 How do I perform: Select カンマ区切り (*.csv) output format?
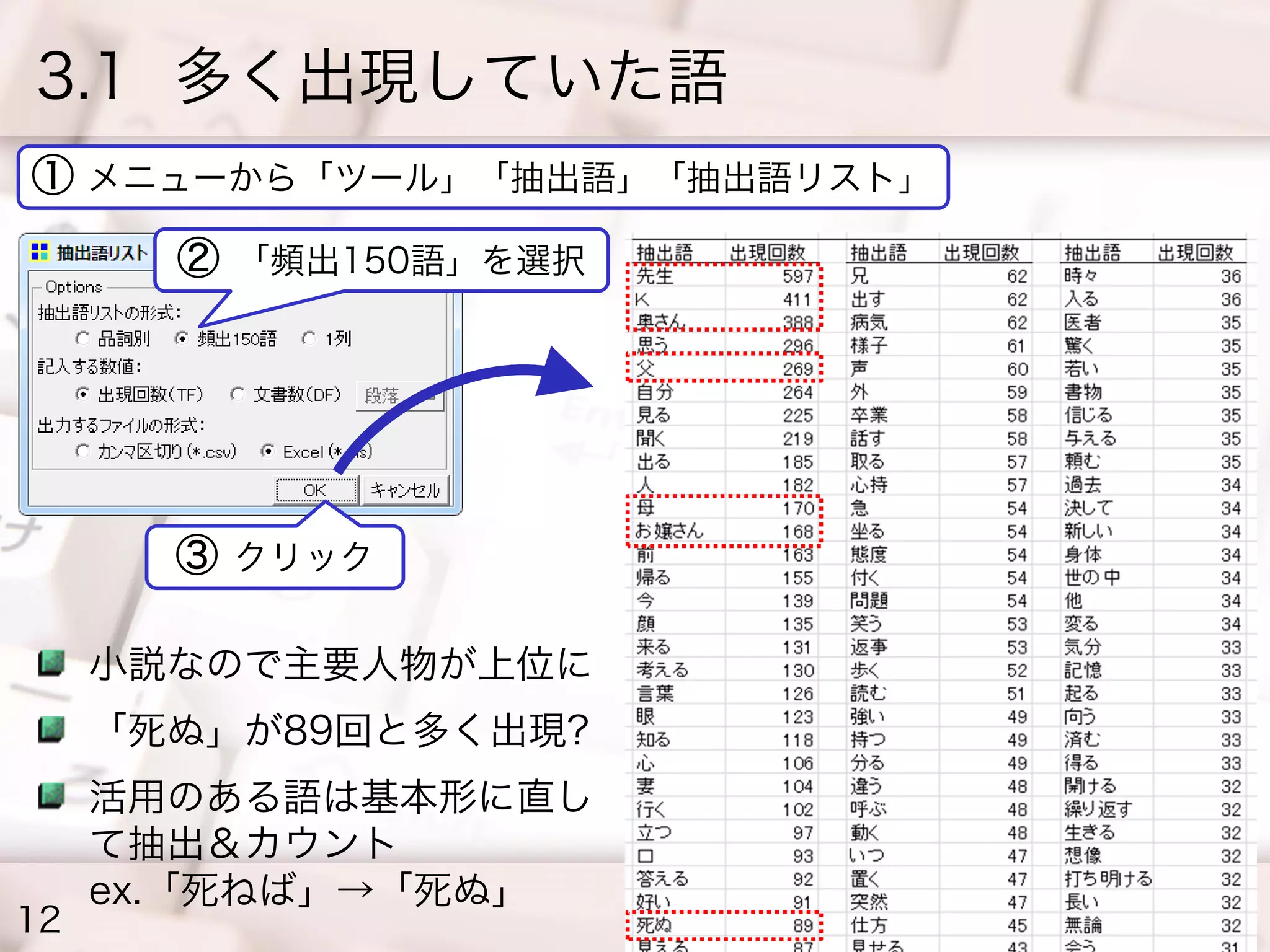(82, 451)
